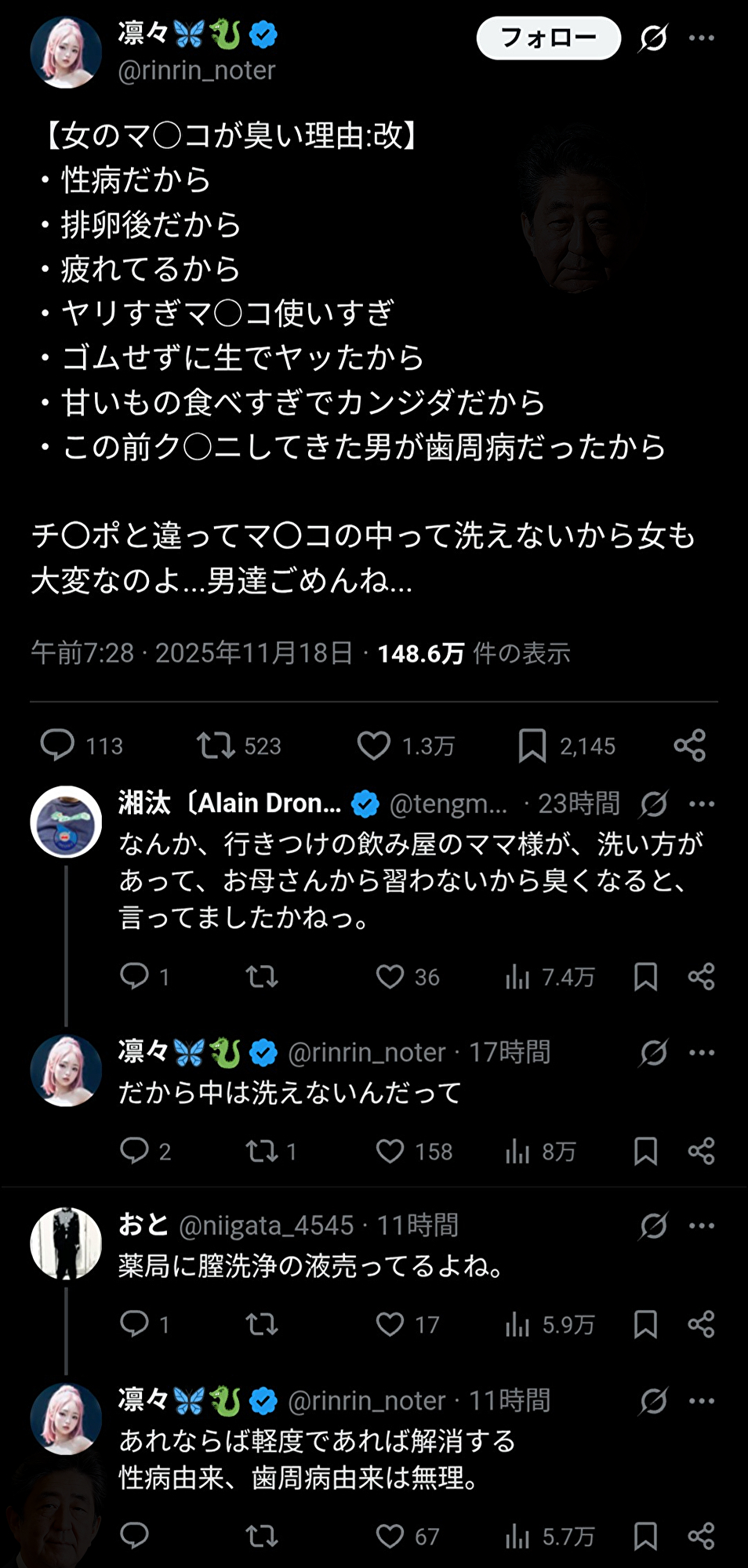
Task: Open the @rinrin_noter handle in the post header
Action: [x=197, y=71]
